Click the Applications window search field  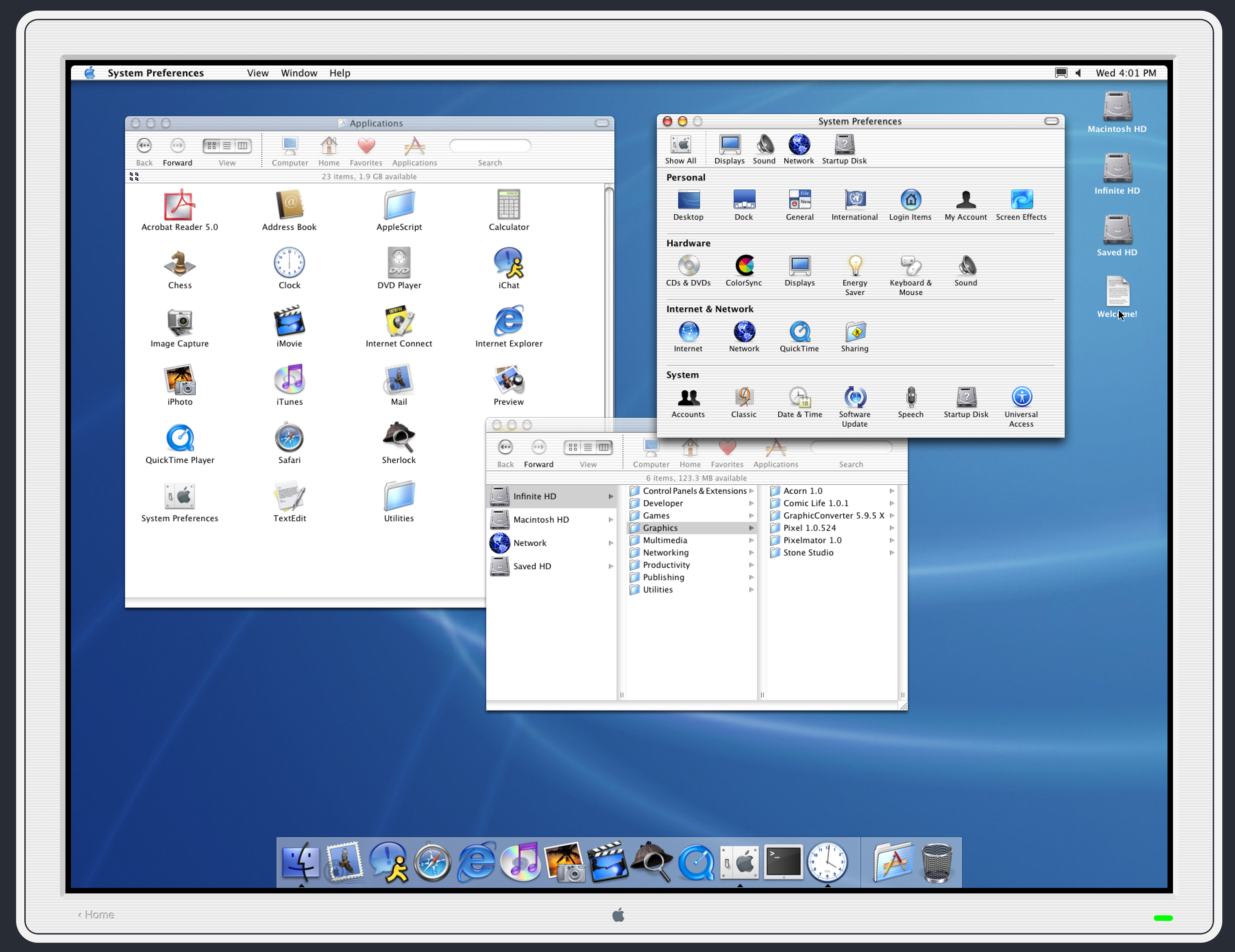coord(490,146)
